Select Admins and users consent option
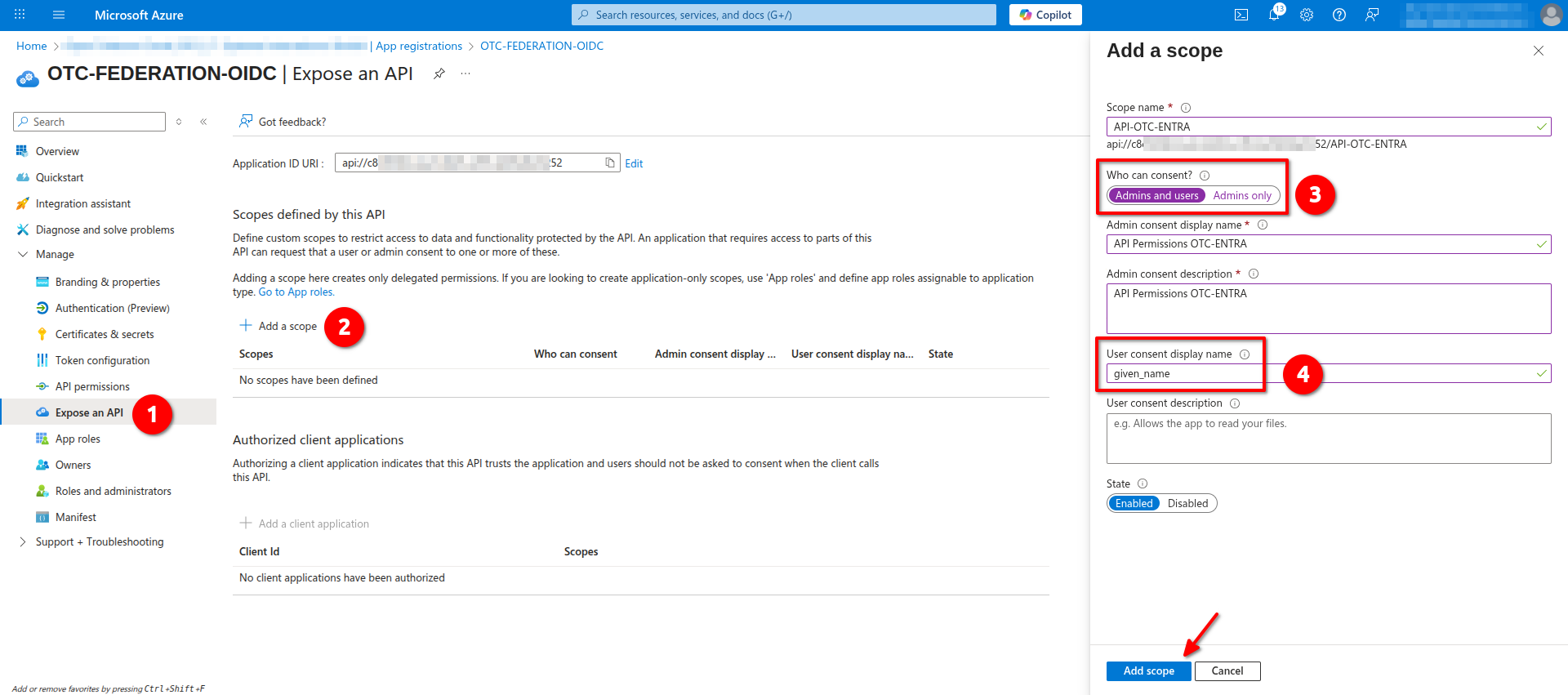This screenshot has height=695, width=1568. pyautogui.click(x=1156, y=196)
